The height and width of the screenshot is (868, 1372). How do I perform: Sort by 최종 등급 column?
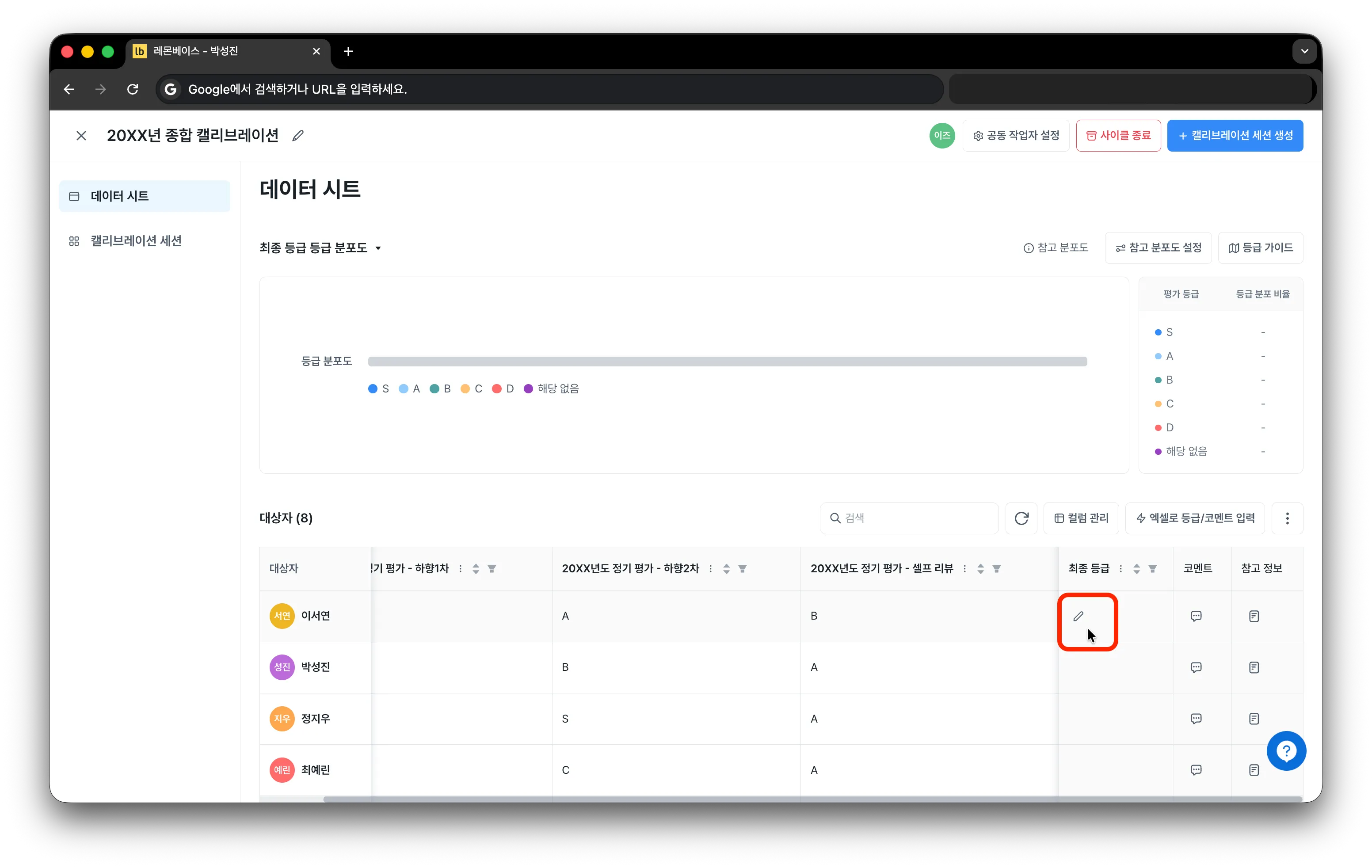(x=1137, y=568)
